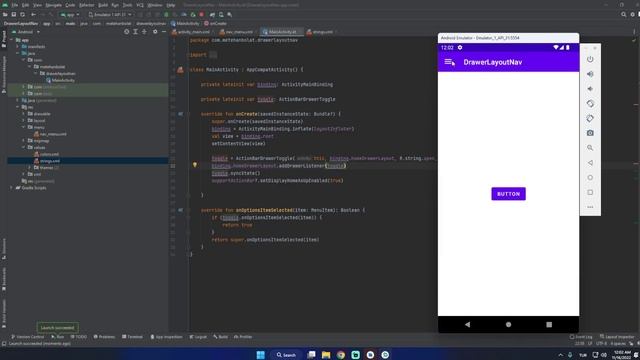Open Chrome from the taskbar

coord(341,355)
